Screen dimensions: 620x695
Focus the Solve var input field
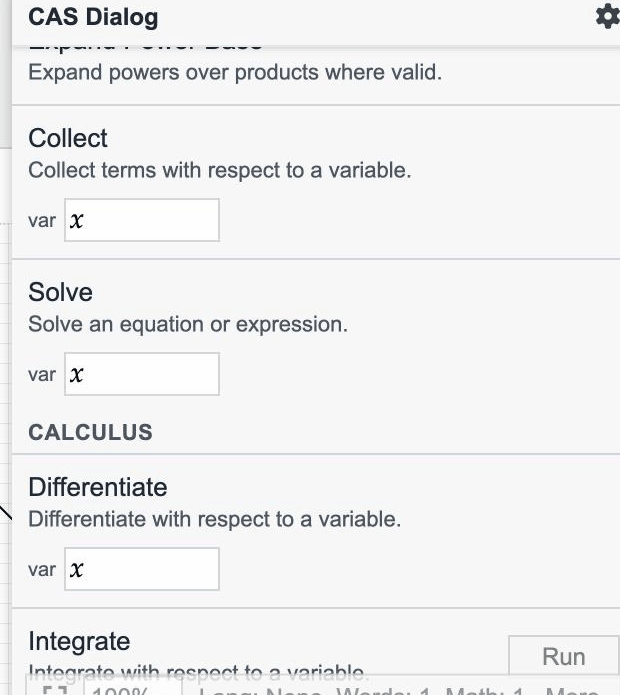142,374
